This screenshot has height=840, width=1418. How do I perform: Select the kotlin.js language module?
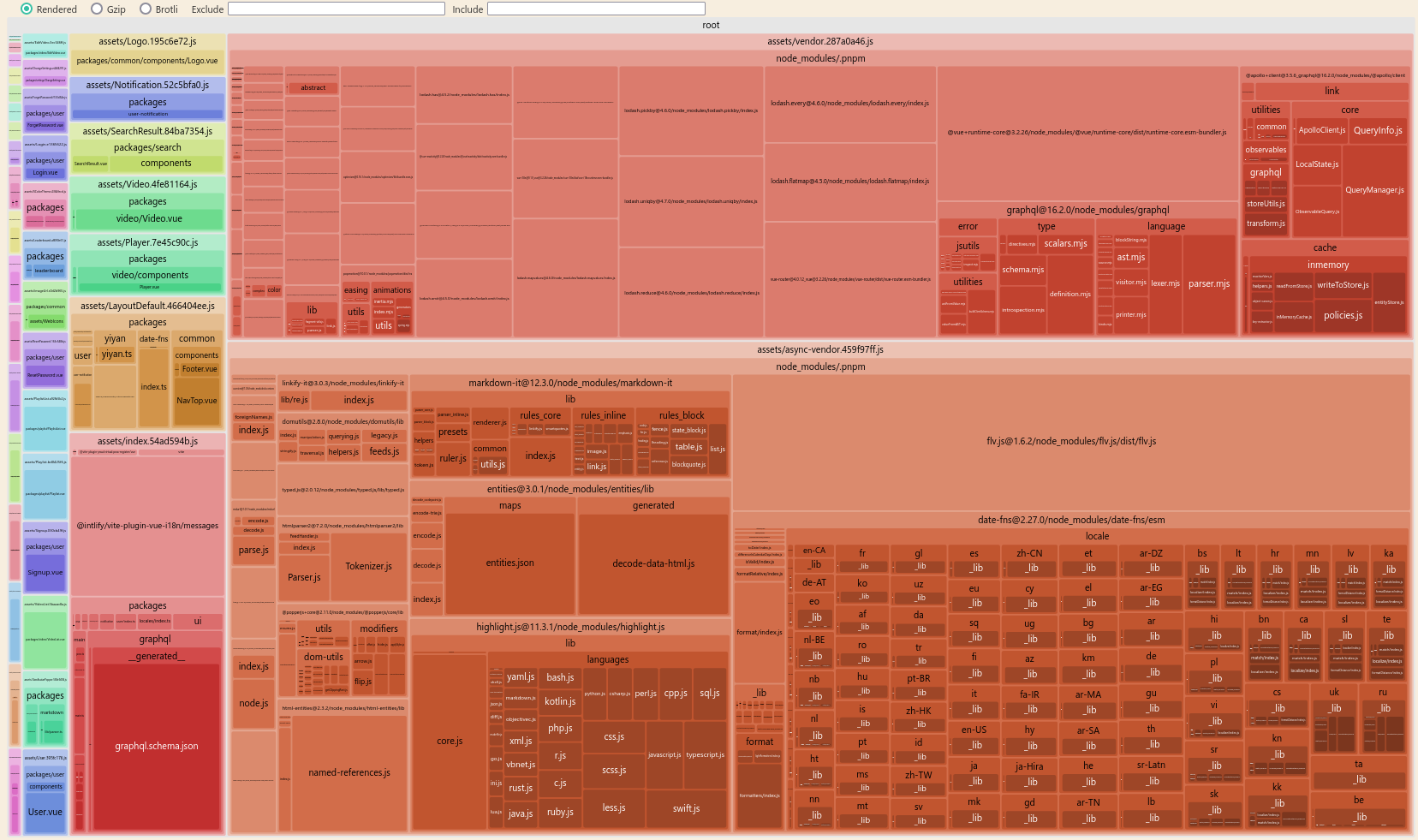click(x=560, y=702)
